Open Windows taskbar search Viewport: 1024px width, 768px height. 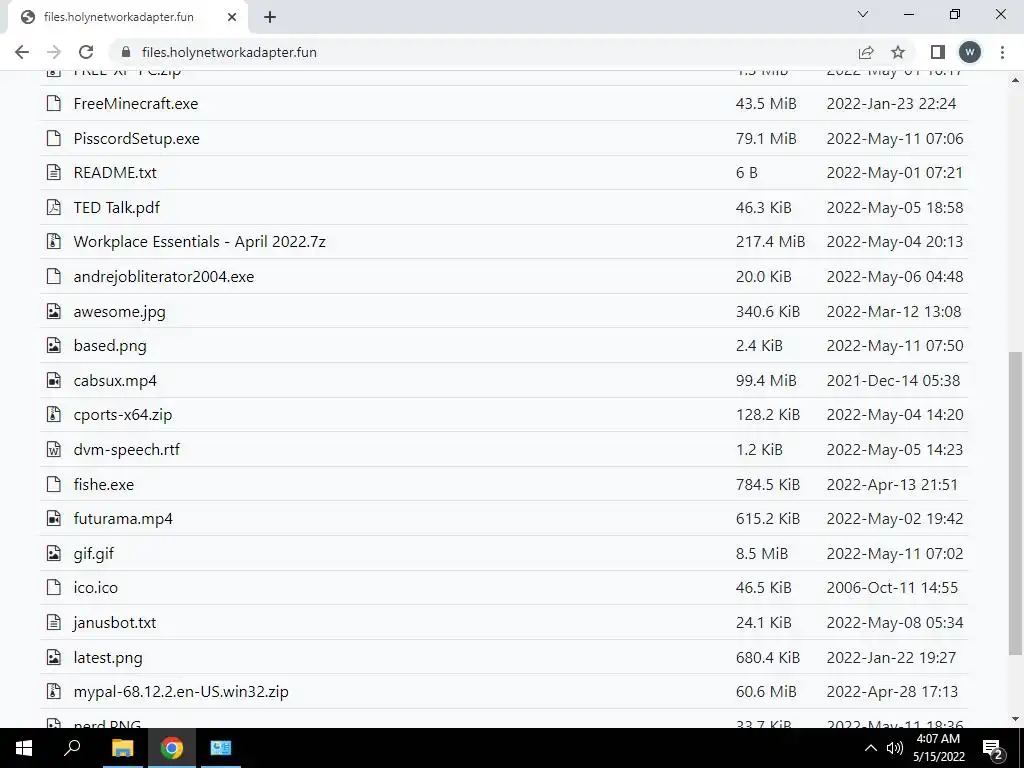(72, 748)
